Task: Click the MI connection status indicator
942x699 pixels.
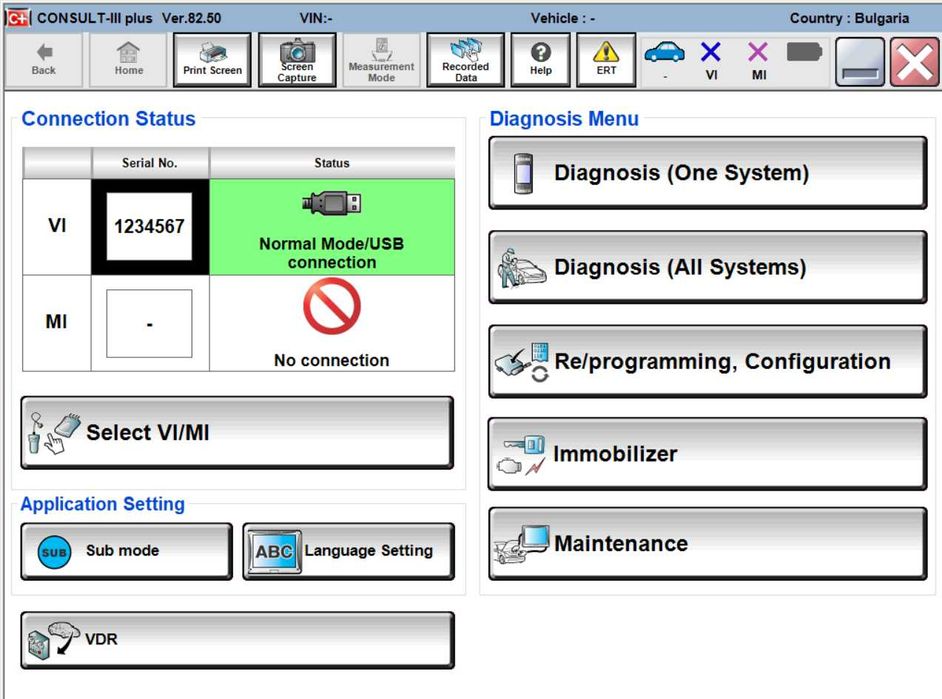Action: pos(758,58)
